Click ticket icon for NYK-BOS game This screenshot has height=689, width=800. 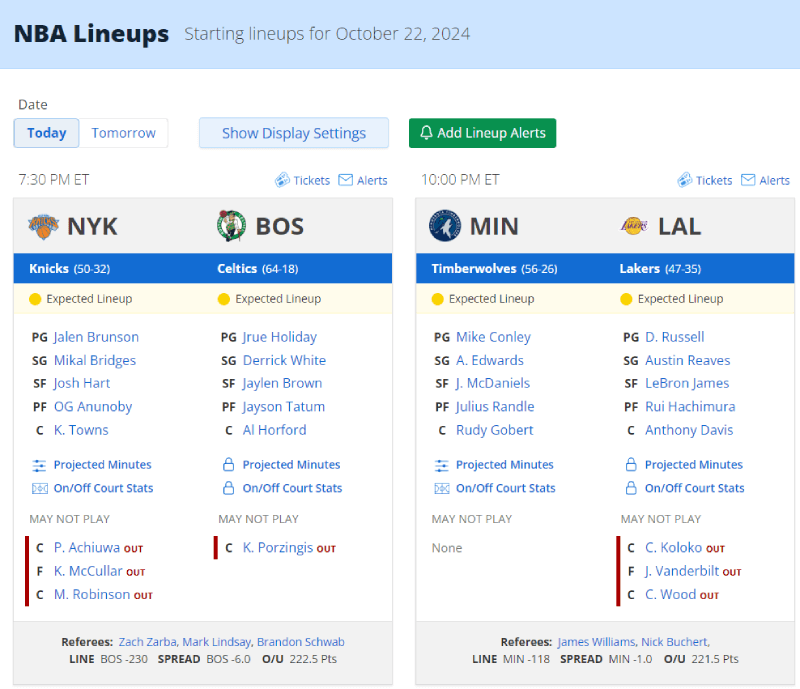pos(282,180)
